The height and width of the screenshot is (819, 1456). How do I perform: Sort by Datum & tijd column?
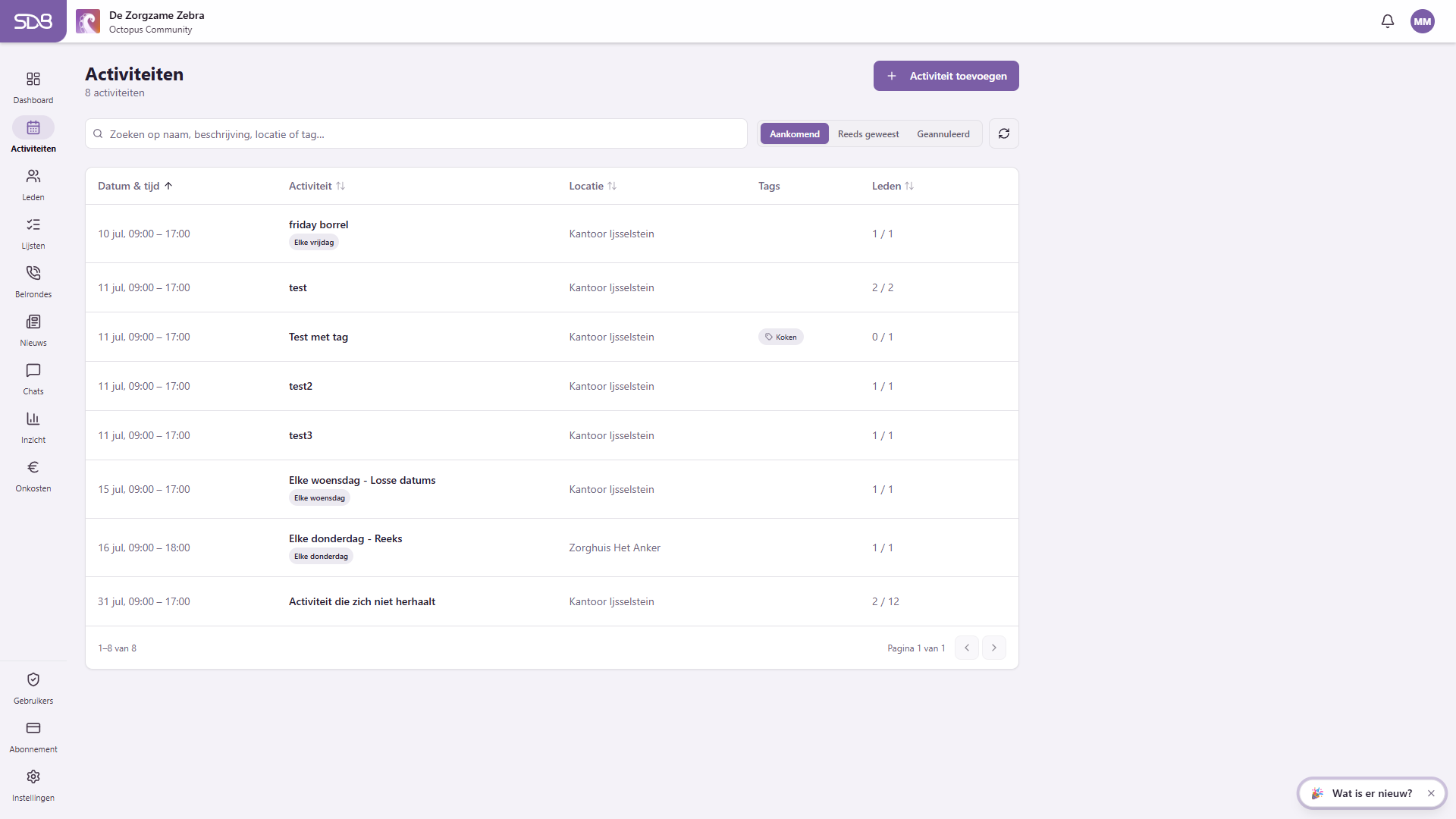(x=136, y=186)
